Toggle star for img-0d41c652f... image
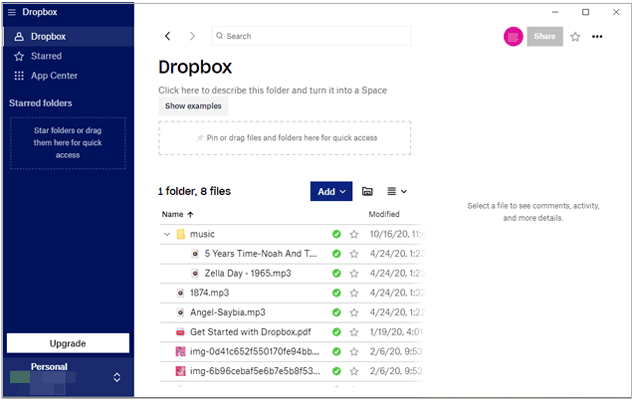The height and width of the screenshot is (400, 634). click(x=354, y=352)
